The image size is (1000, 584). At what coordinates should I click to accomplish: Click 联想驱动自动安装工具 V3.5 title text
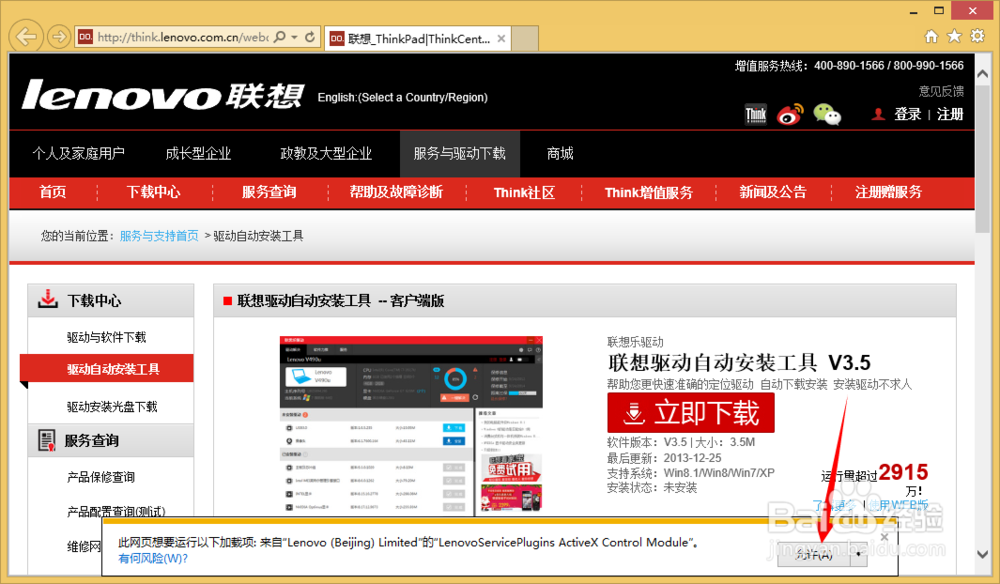(739, 363)
